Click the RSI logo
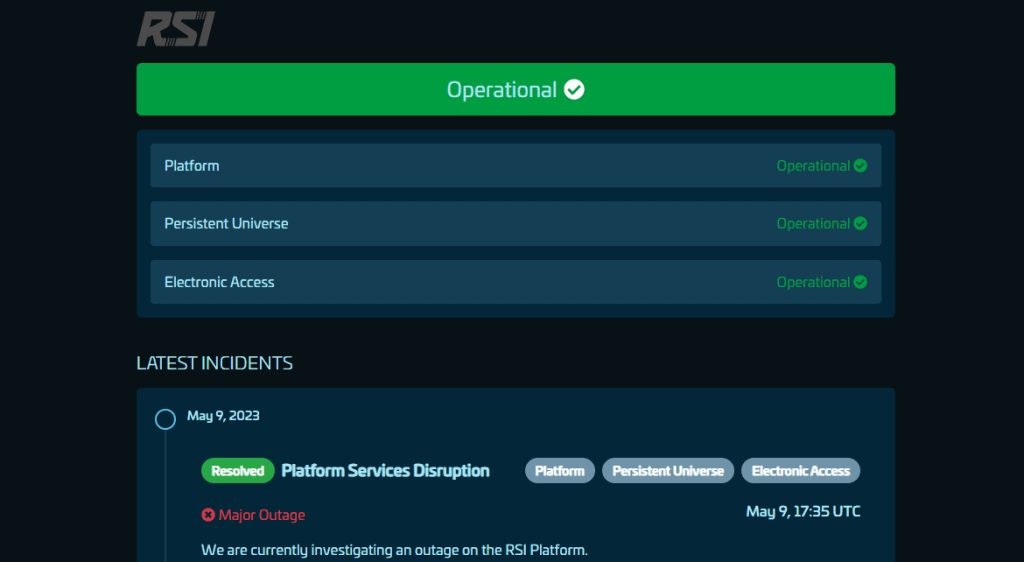The height and width of the screenshot is (562, 1024). pos(175,29)
